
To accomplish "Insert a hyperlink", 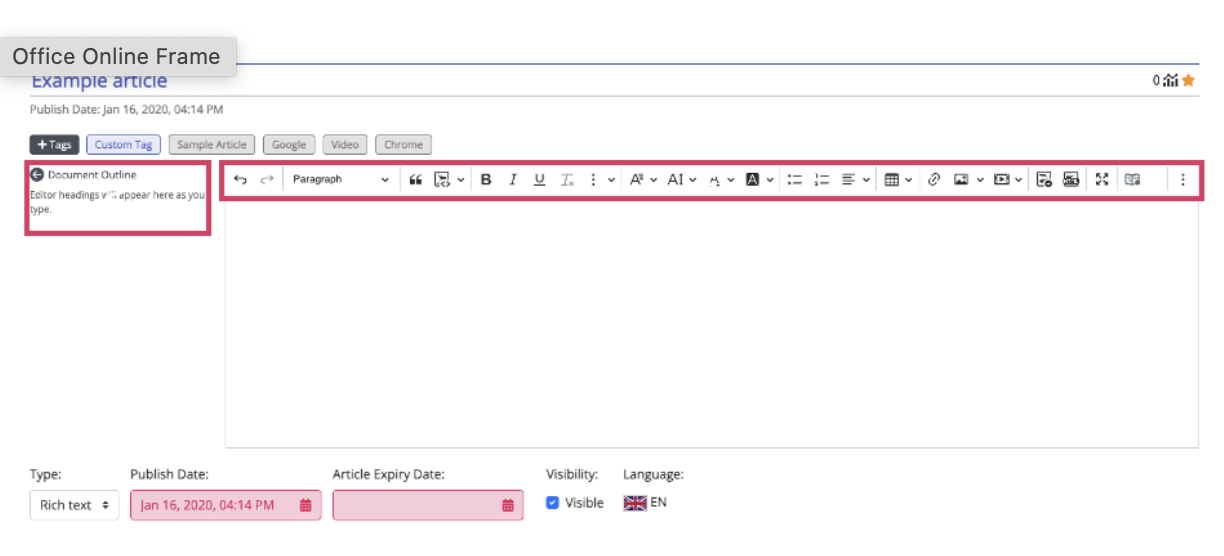I will click(934, 180).
